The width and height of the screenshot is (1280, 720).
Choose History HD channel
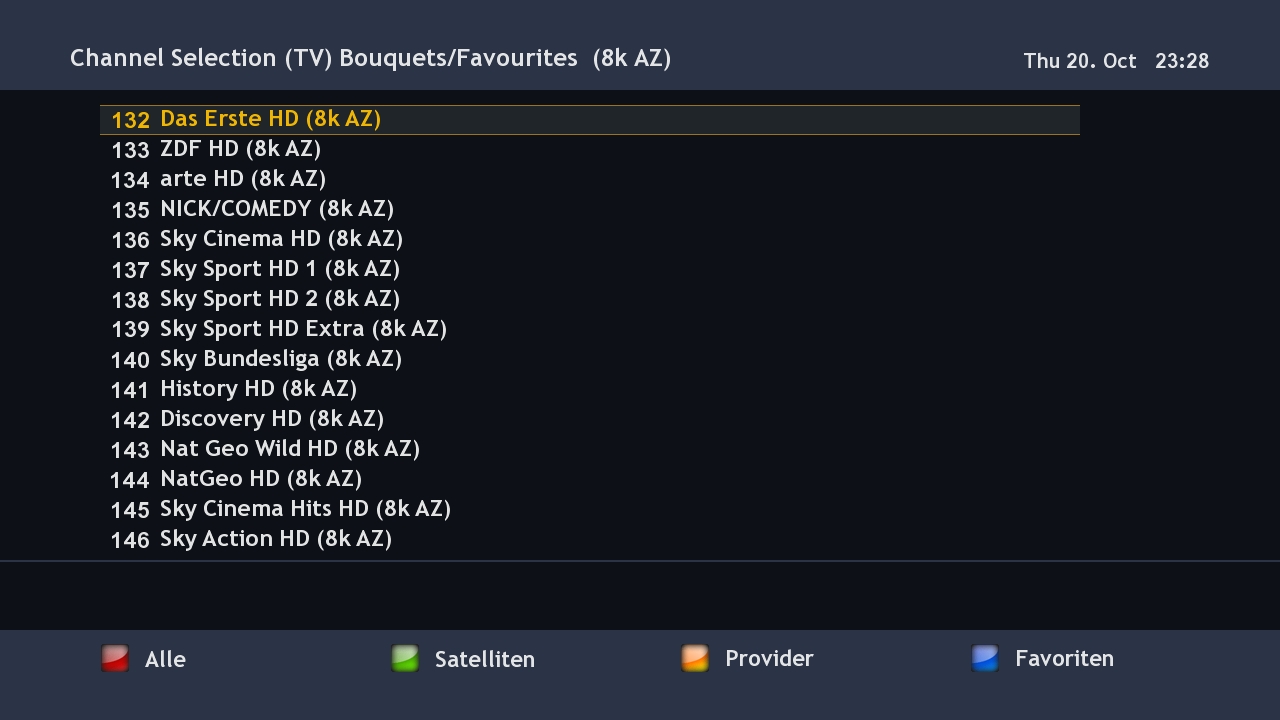coord(258,389)
